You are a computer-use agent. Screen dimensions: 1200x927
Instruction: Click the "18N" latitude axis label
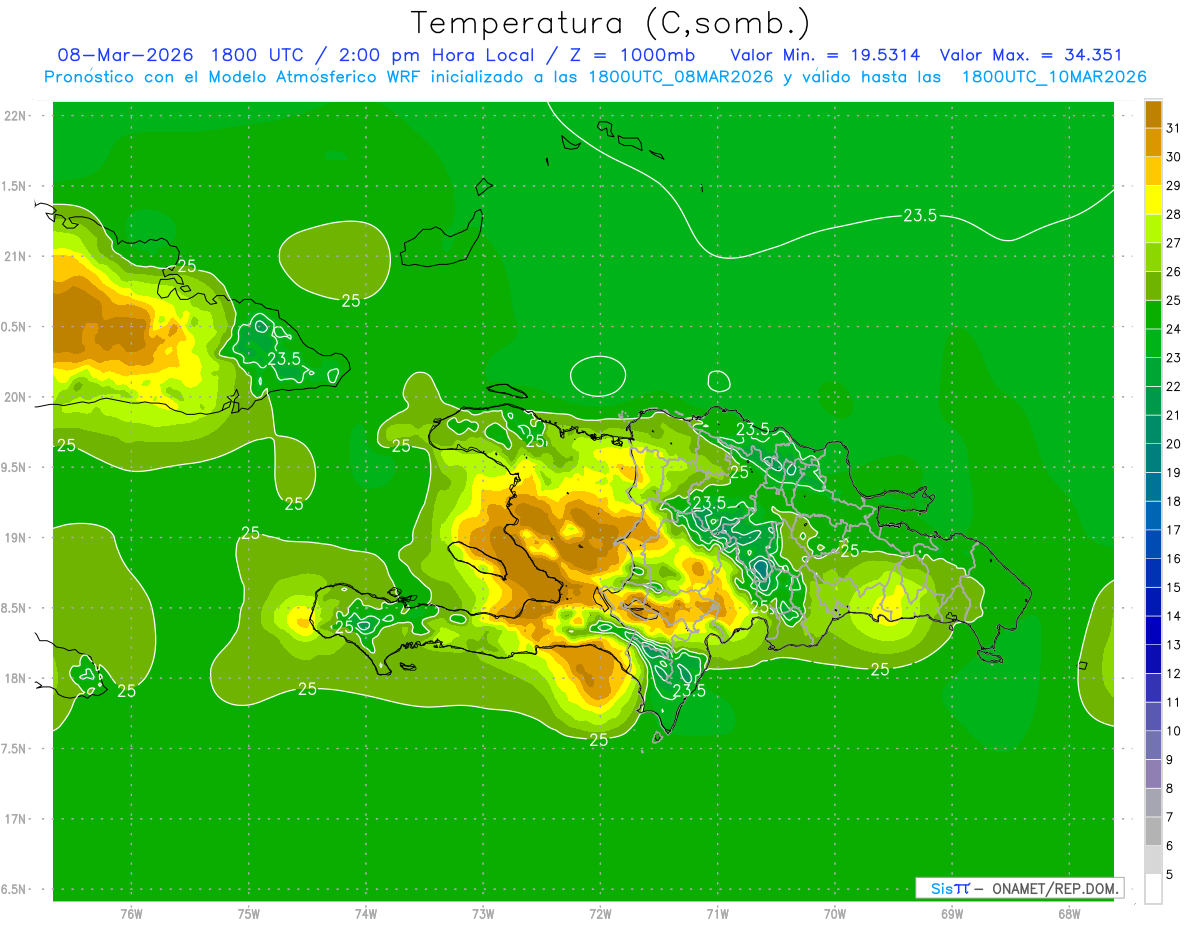click(16, 678)
